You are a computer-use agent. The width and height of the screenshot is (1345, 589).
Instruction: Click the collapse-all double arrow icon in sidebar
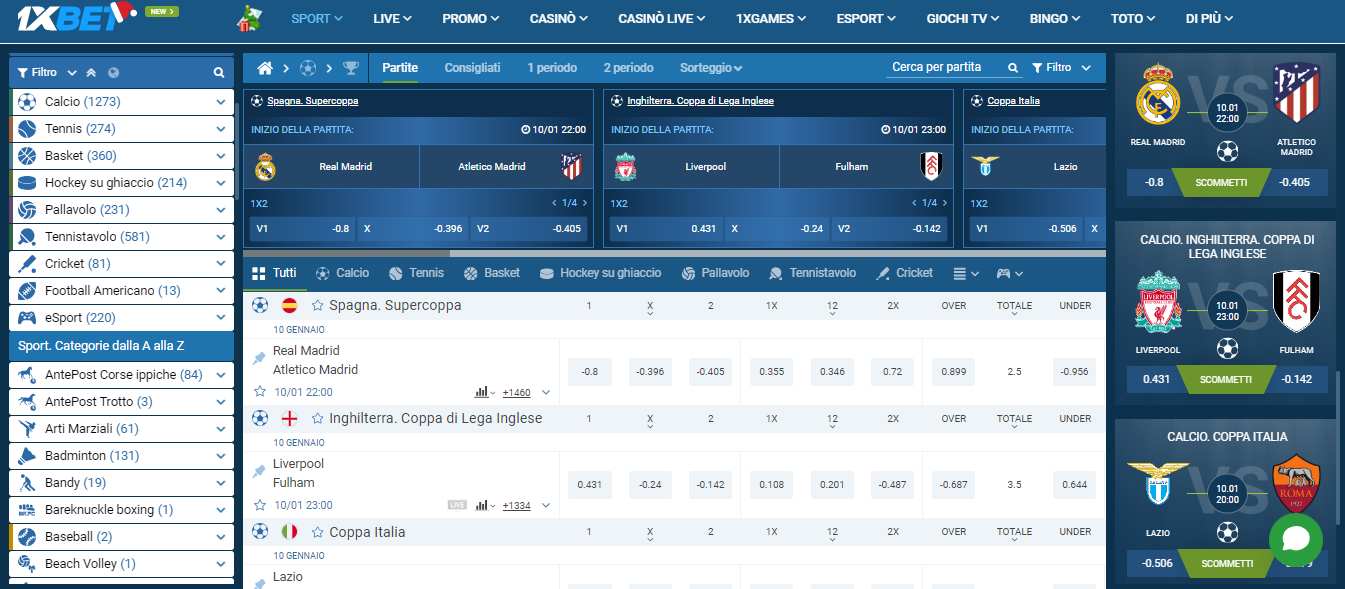tap(91, 73)
